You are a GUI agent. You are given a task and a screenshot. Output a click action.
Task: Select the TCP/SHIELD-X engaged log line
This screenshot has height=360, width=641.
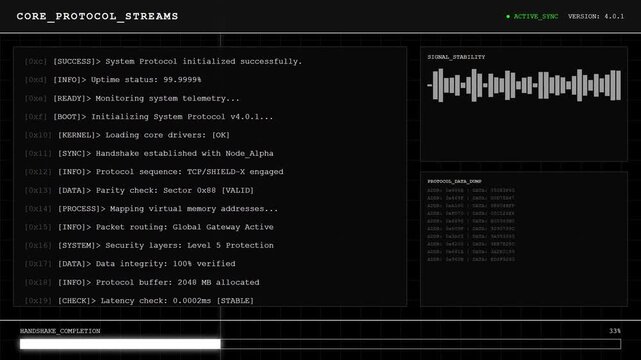tap(154, 172)
